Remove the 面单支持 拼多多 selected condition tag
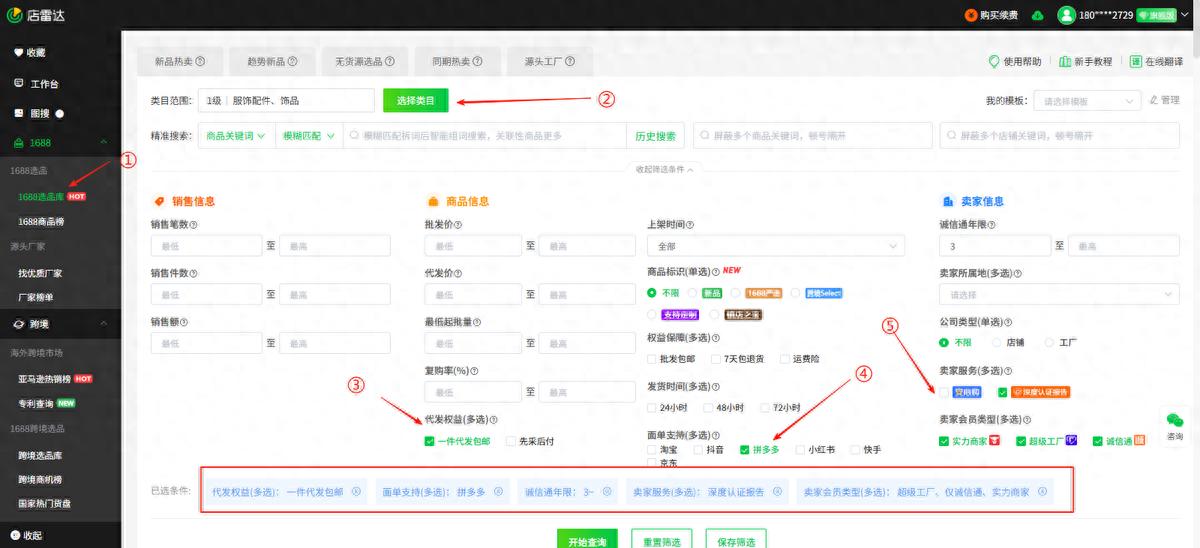This screenshot has height=548, width=1200. [x=498, y=492]
